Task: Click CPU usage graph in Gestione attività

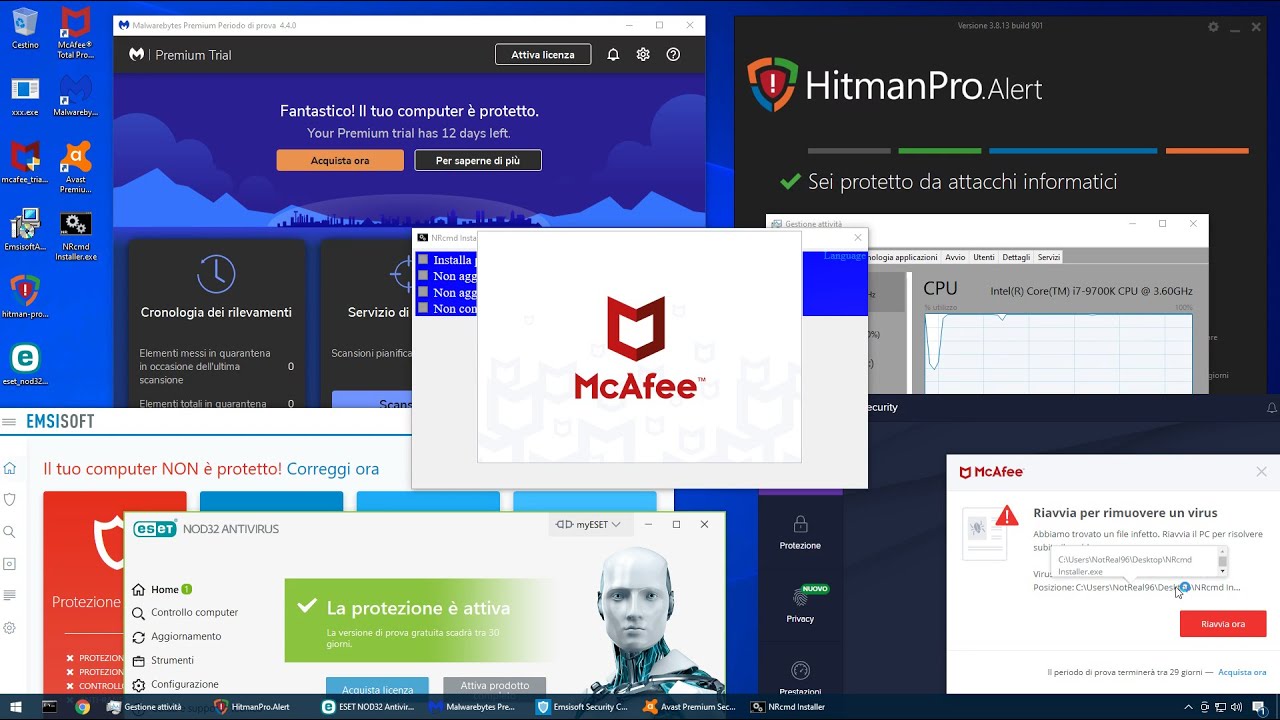Action: click(x=1058, y=354)
